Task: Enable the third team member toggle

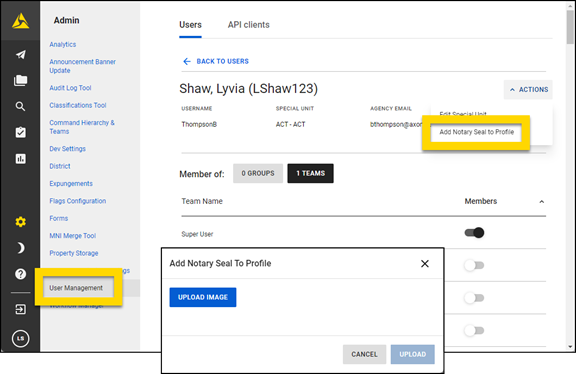Action: point(474,298)
